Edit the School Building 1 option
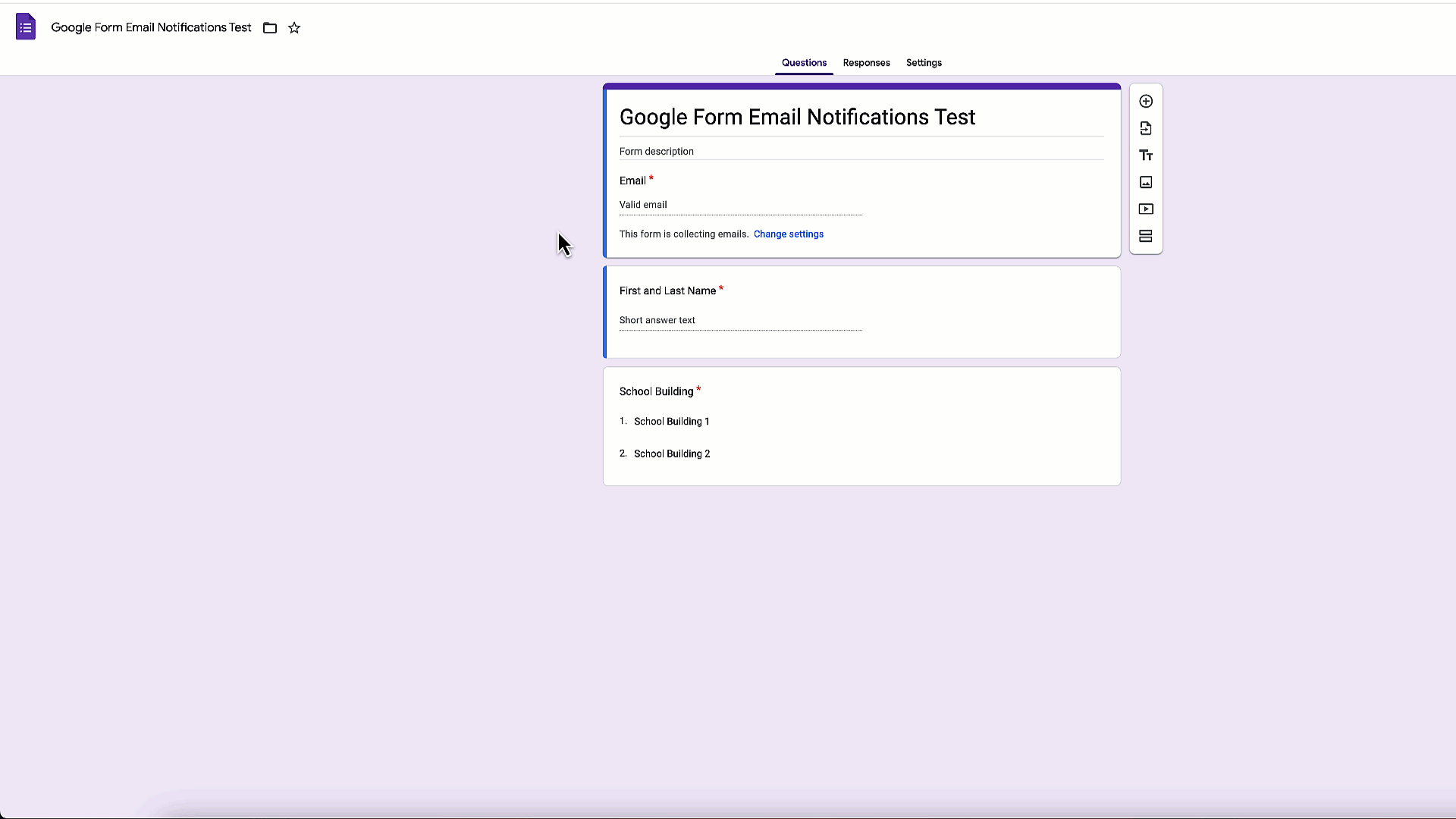Viewport: 1456px width, 819px height. tap(671, 421)
